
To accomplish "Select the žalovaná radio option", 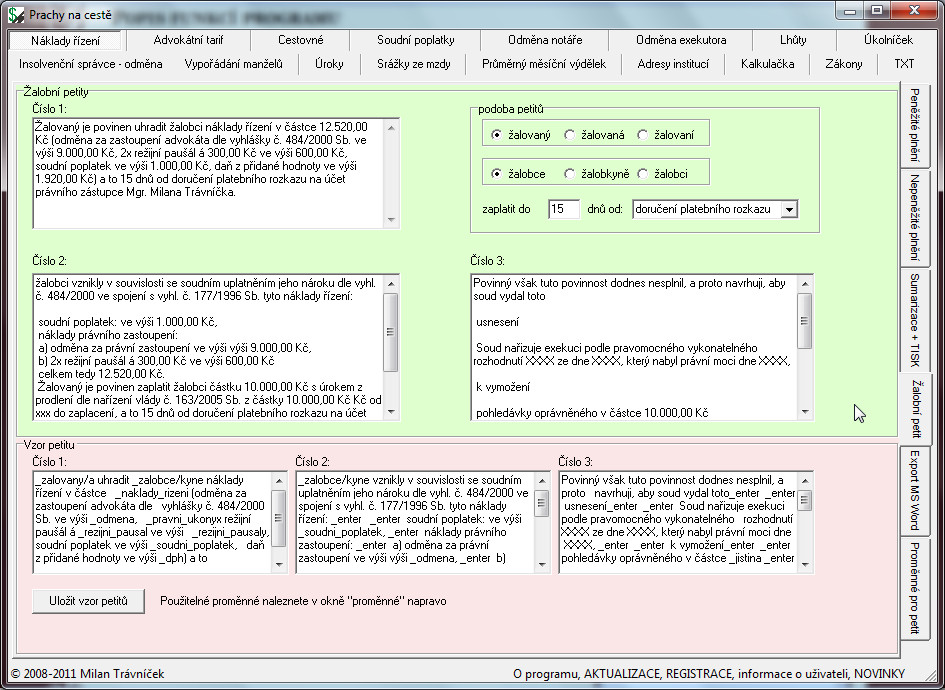I will tap(570, 135).
